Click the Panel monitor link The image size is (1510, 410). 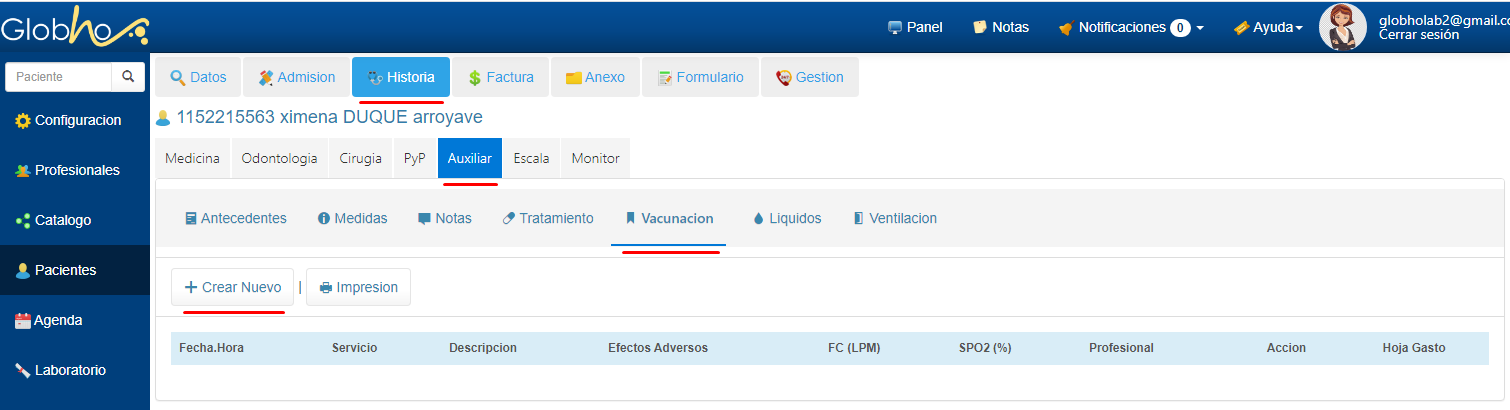(x=915, y=27)
